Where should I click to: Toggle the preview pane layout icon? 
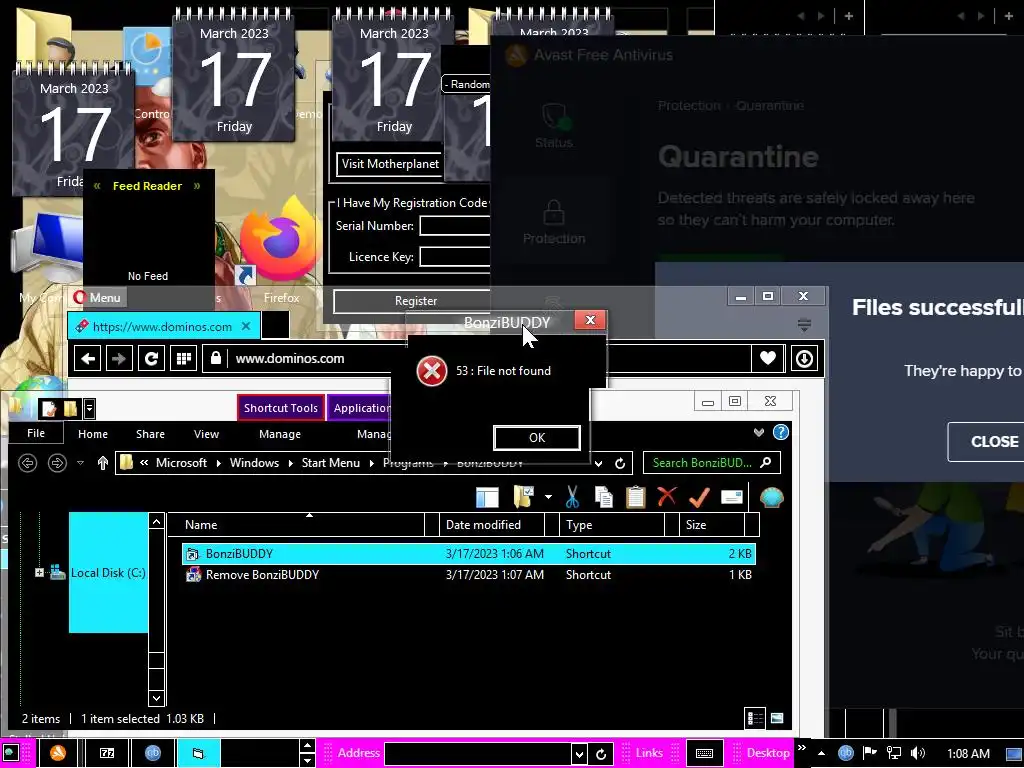coord(487,498)
